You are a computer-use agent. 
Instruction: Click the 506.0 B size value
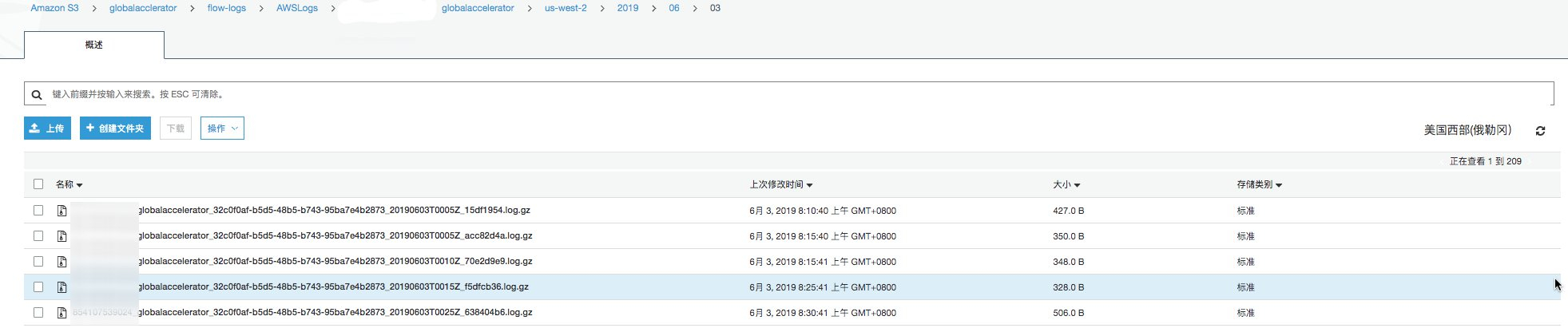pyautogui.click(x=1068, y=314)
